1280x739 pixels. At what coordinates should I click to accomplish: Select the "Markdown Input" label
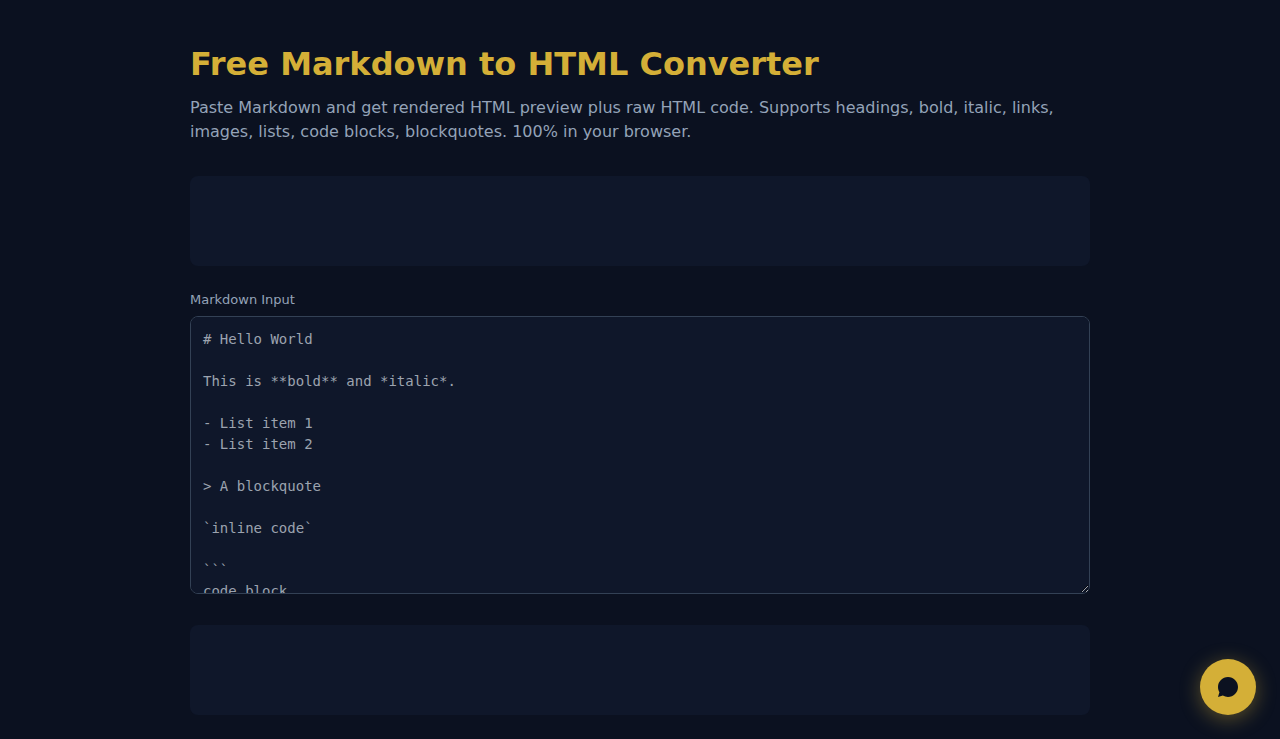[x=242, y=300]
